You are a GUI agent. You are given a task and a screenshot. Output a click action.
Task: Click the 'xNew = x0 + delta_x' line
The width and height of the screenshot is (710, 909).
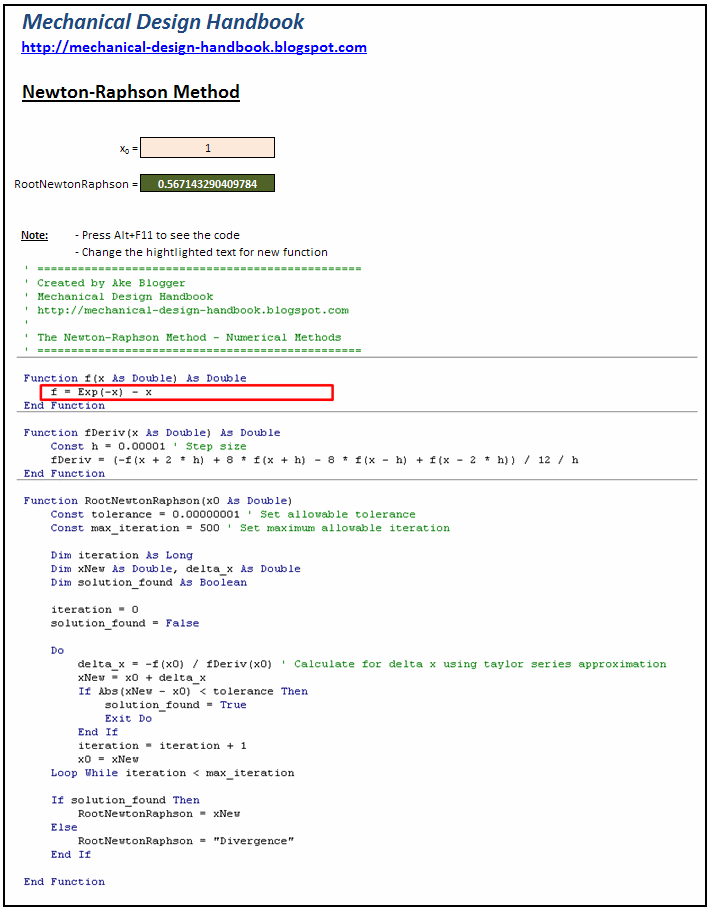coord(142,678)
